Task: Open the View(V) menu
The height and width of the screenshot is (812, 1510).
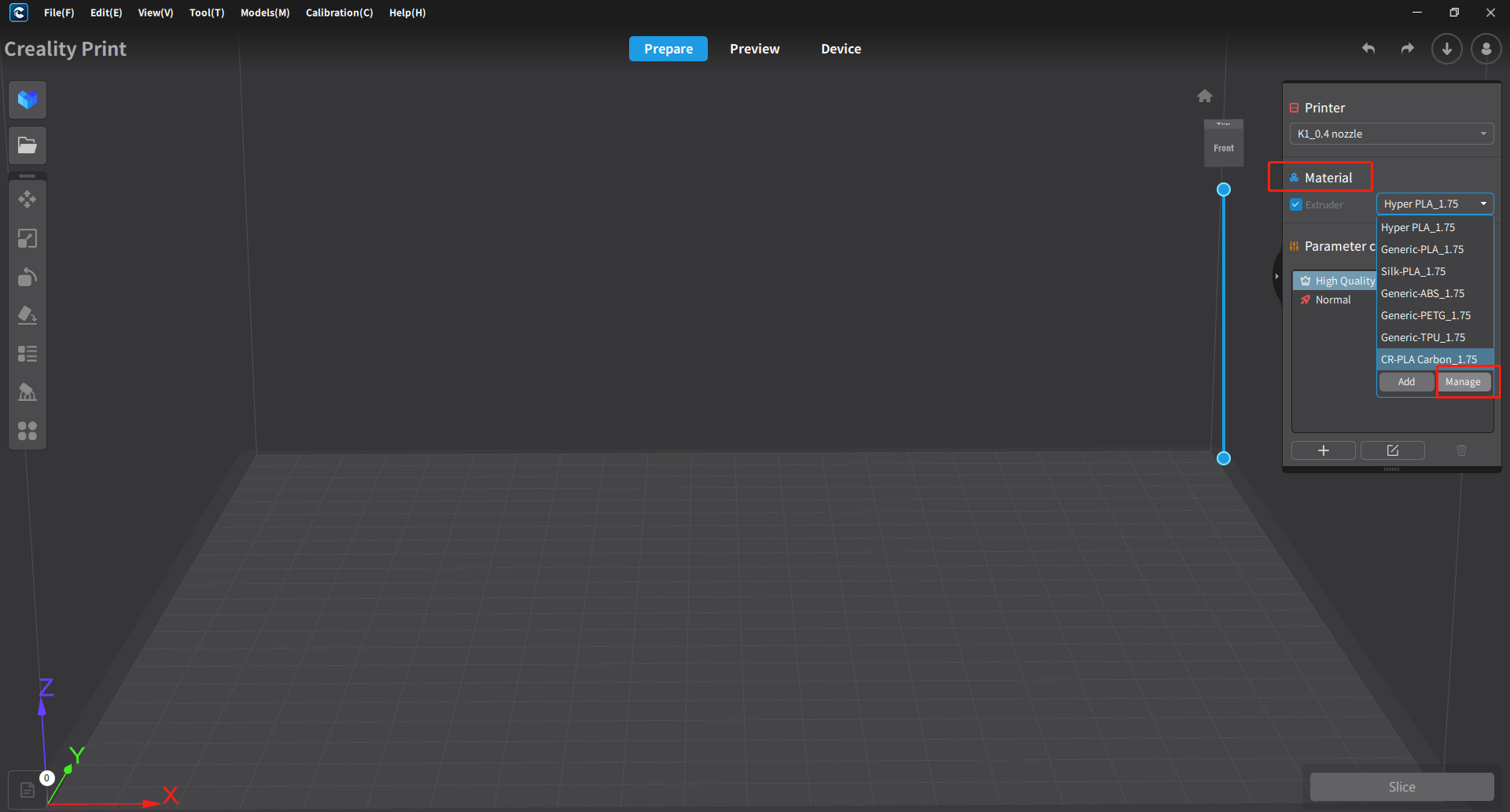Action: tap(156, 13)
